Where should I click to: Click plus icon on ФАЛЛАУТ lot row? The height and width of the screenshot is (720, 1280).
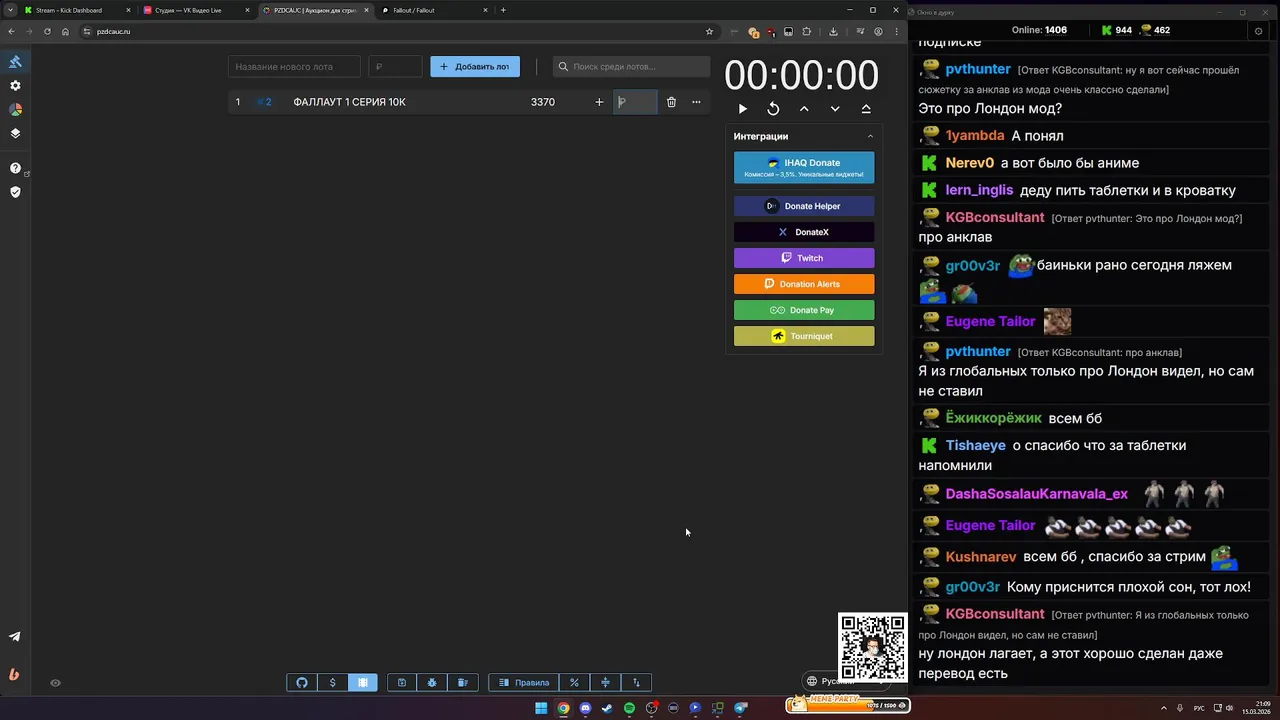pyautogui.click(x=599, y=102)
